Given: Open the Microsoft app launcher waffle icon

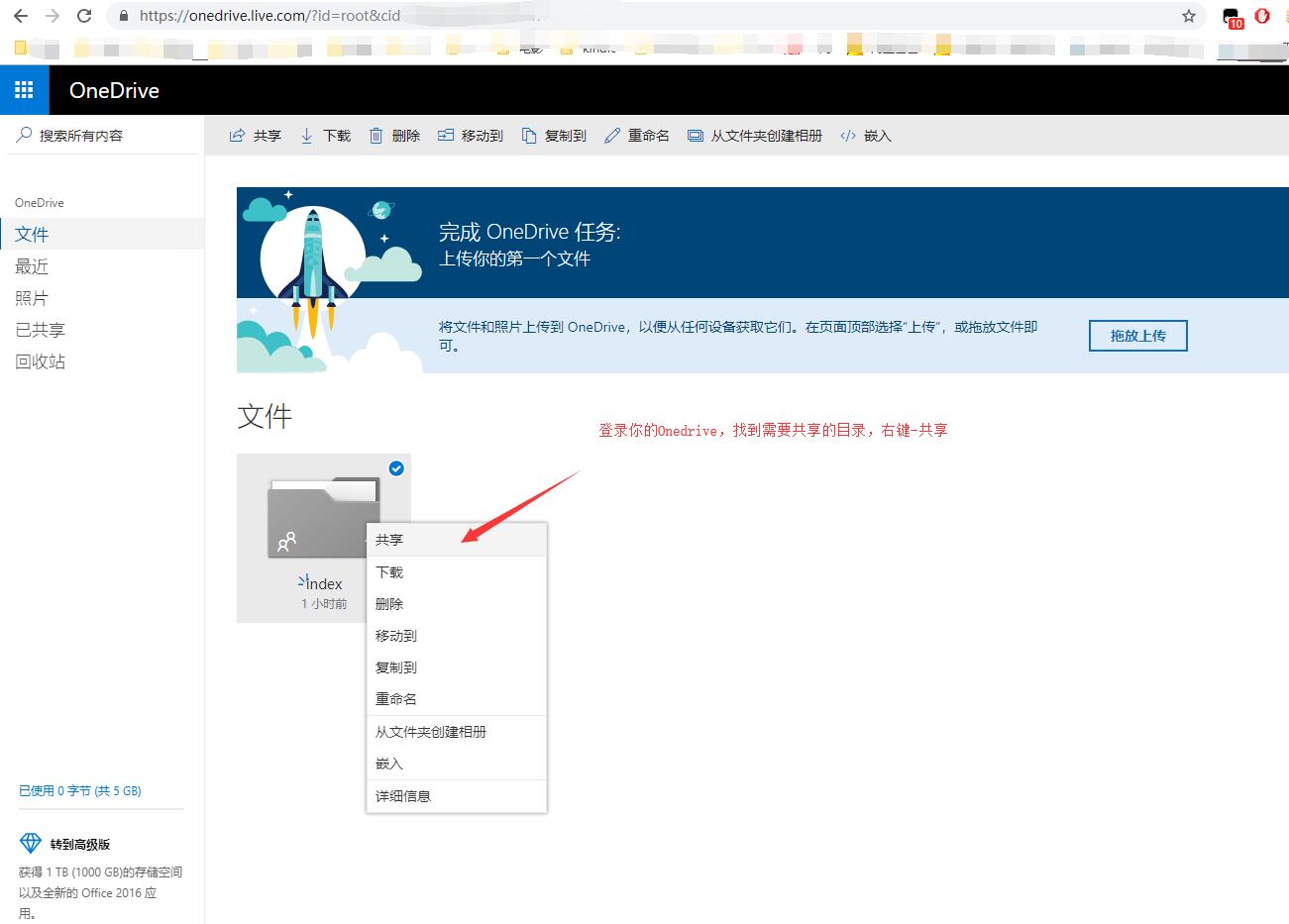Looking at the screenshot, I should (24, 90).
